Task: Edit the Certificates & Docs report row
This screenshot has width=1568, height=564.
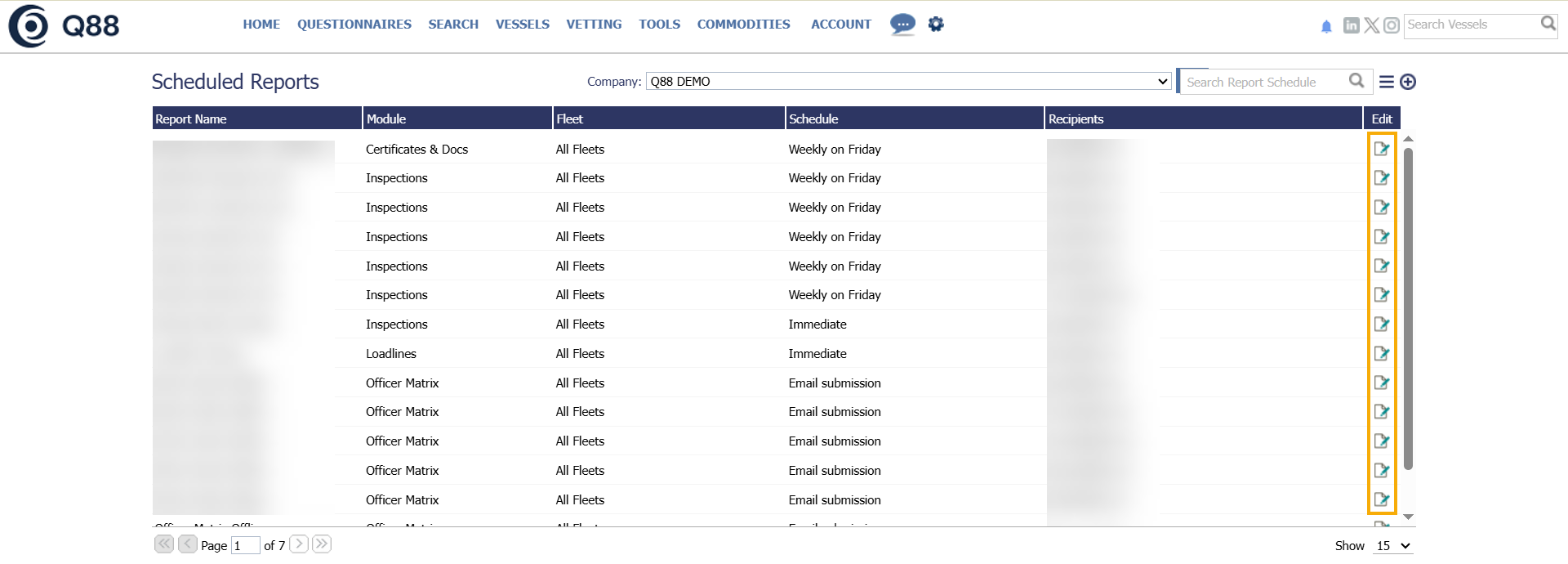Action: click(1382, 149)
